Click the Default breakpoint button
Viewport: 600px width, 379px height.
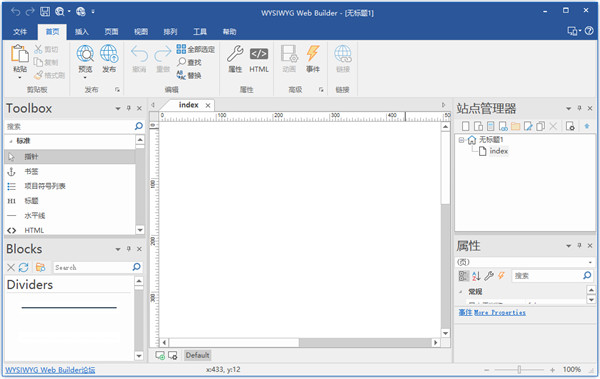[x=197, y=355]
